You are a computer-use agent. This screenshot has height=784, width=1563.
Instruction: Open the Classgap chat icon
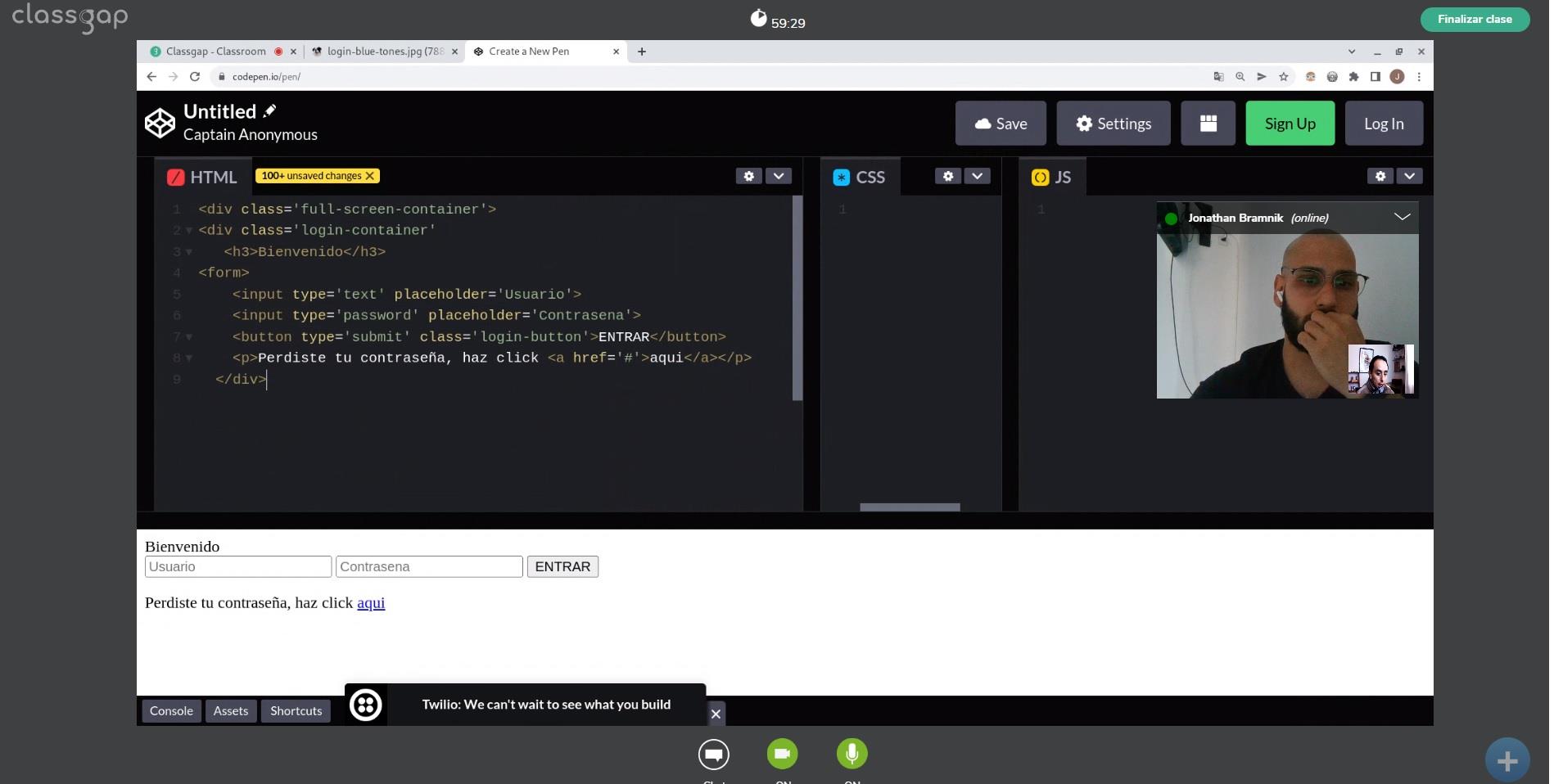click(713, 754)
